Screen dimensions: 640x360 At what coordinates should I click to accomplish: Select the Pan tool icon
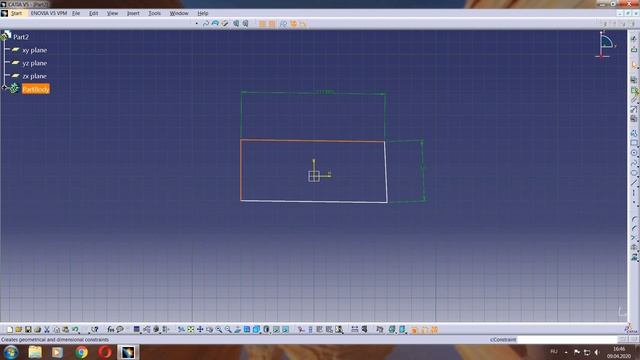coord(200,329)
